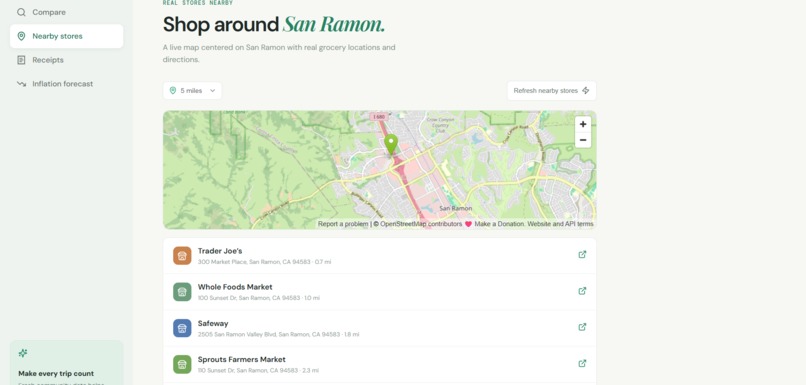Click Refresh nearby stores button
This screenshot has height=385, width=806.
point(552,90)
